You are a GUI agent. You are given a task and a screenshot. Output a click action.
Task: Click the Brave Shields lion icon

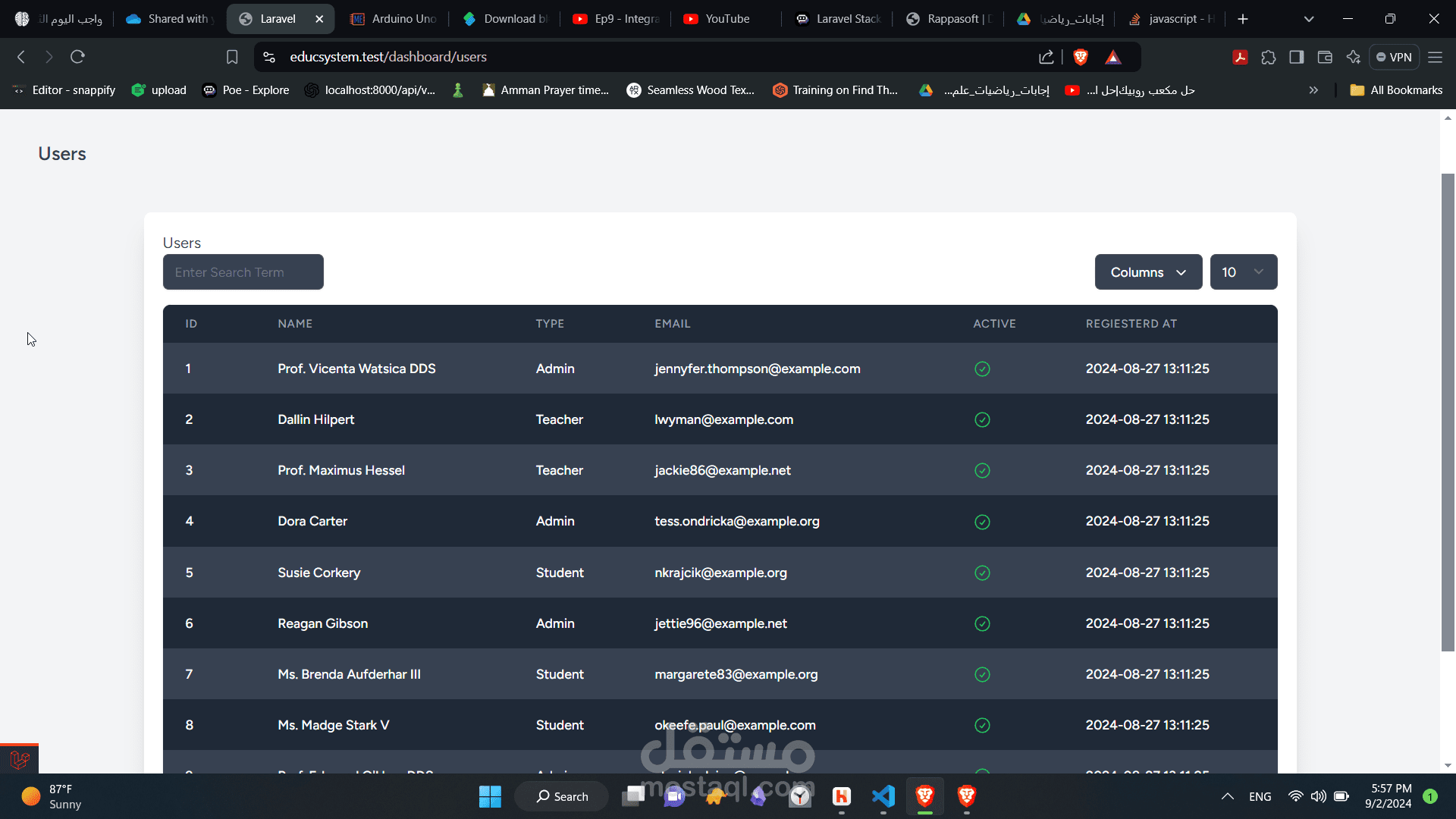(1081, 57)
